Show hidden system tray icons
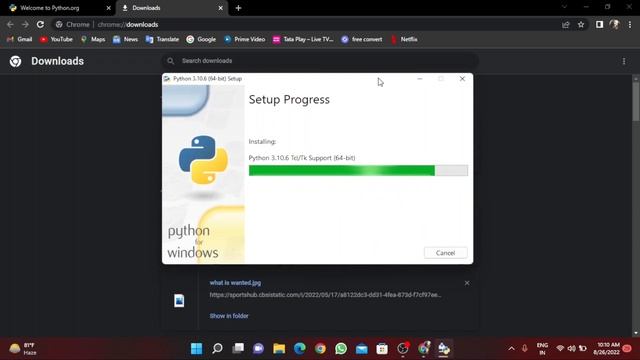This screenshot has width=640, height=360. 511,349
